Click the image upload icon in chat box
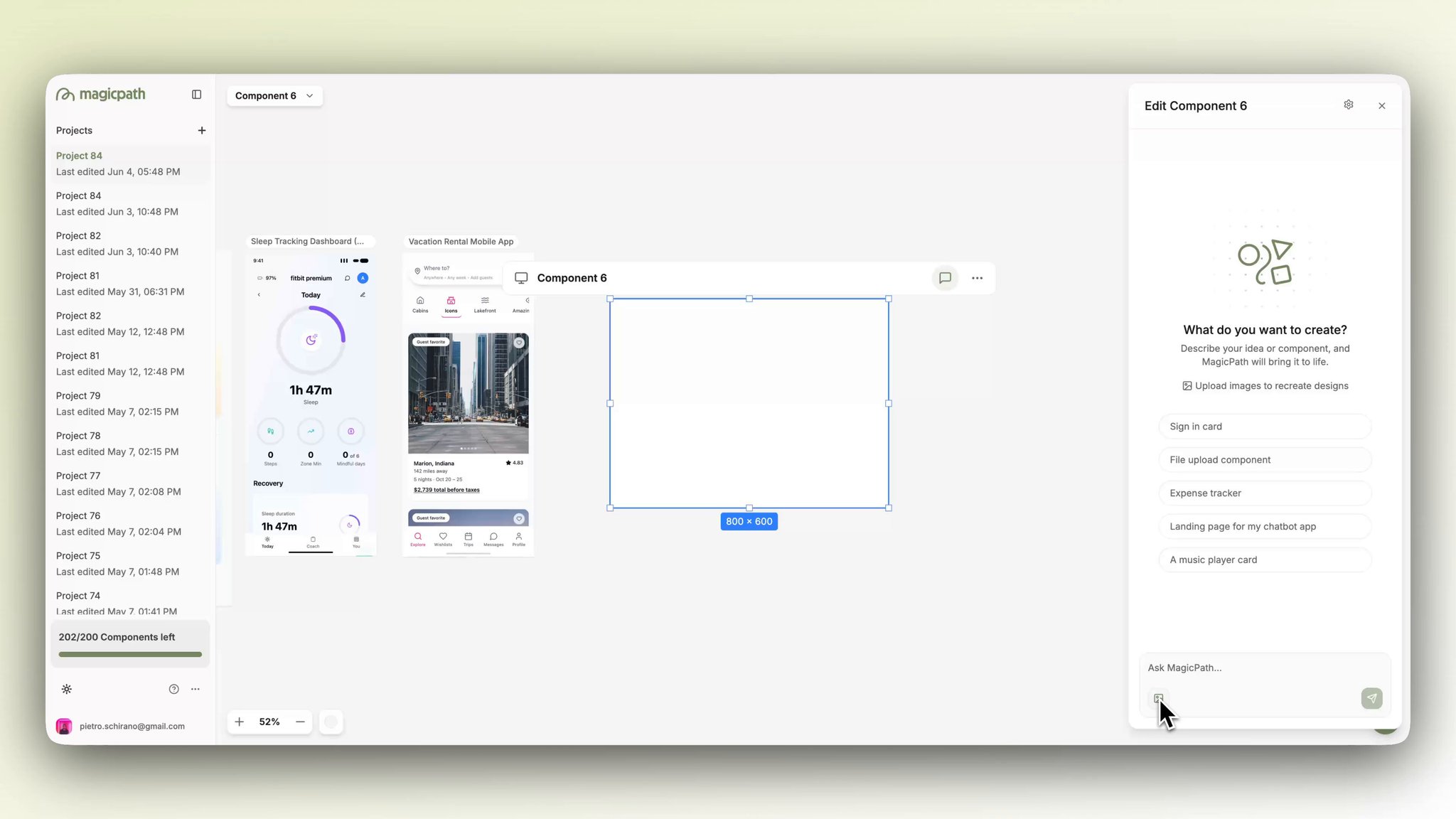Image resolution: width=1456 pixels, height=819 pixels. pos(1158,698)
